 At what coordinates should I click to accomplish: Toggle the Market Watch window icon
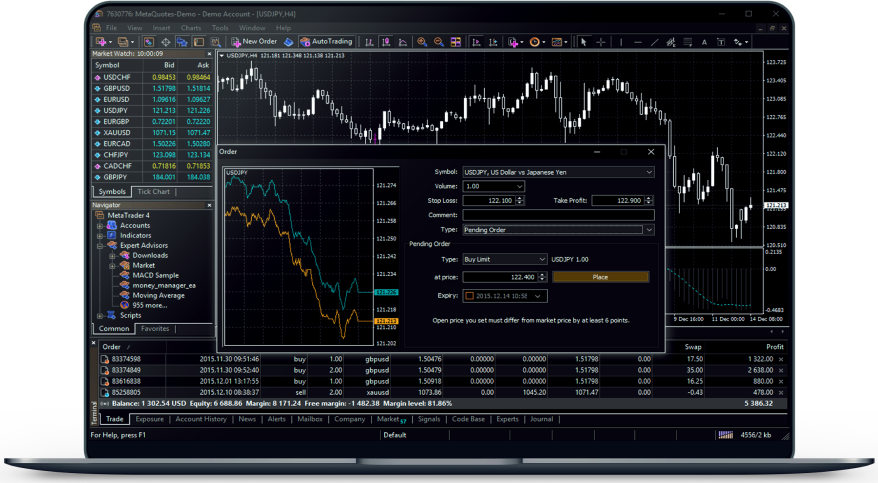(148, 42)
